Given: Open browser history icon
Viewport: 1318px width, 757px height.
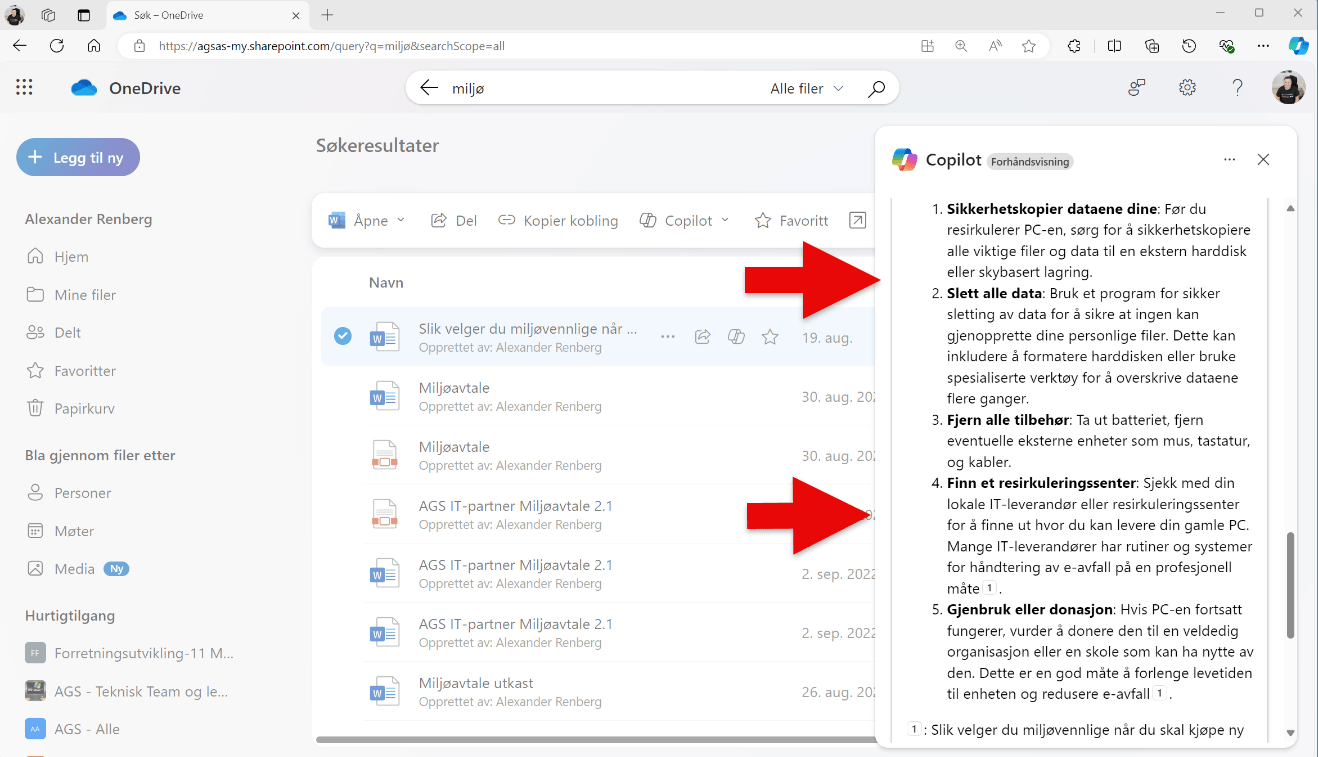Looking at the screenshot, I should [1189, 46].
